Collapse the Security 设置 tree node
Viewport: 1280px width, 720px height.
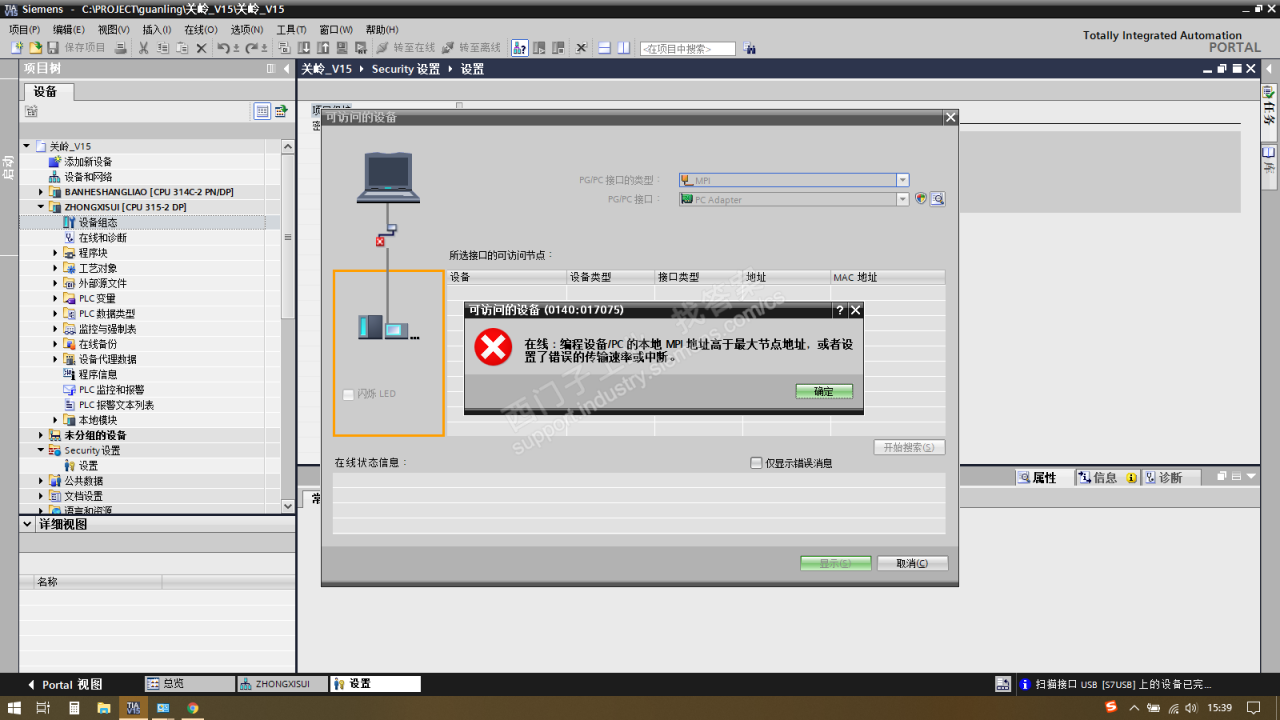click(x=41, y=450)
